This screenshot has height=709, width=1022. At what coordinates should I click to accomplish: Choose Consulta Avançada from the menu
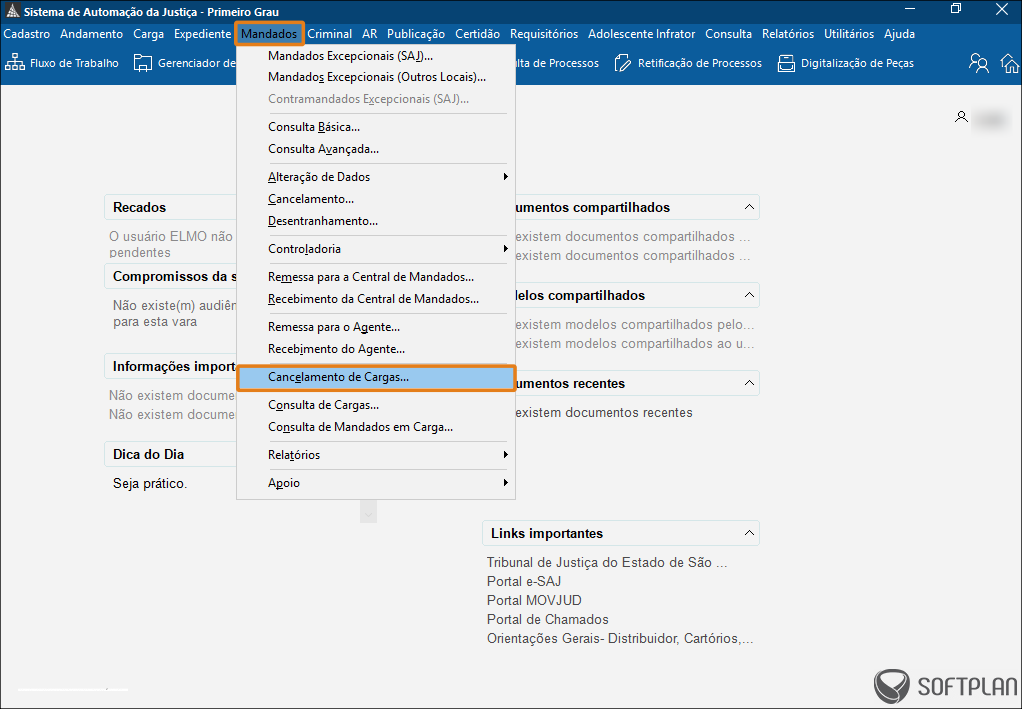coord(323,149)
